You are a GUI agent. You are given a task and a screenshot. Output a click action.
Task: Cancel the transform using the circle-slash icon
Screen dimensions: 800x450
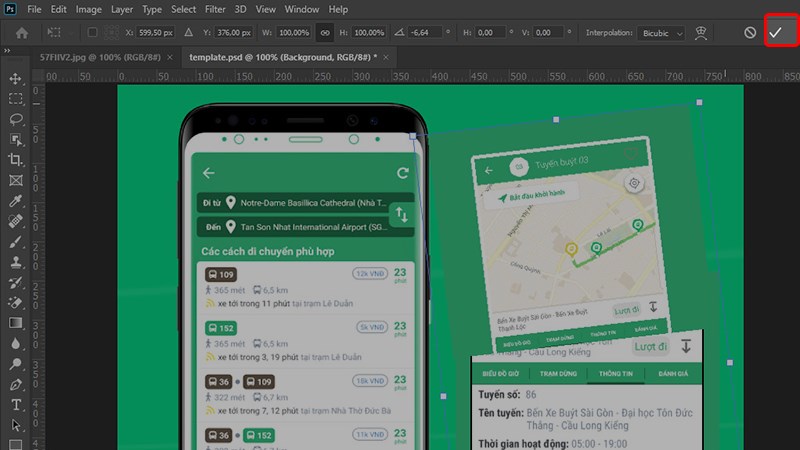click(750, 33)
